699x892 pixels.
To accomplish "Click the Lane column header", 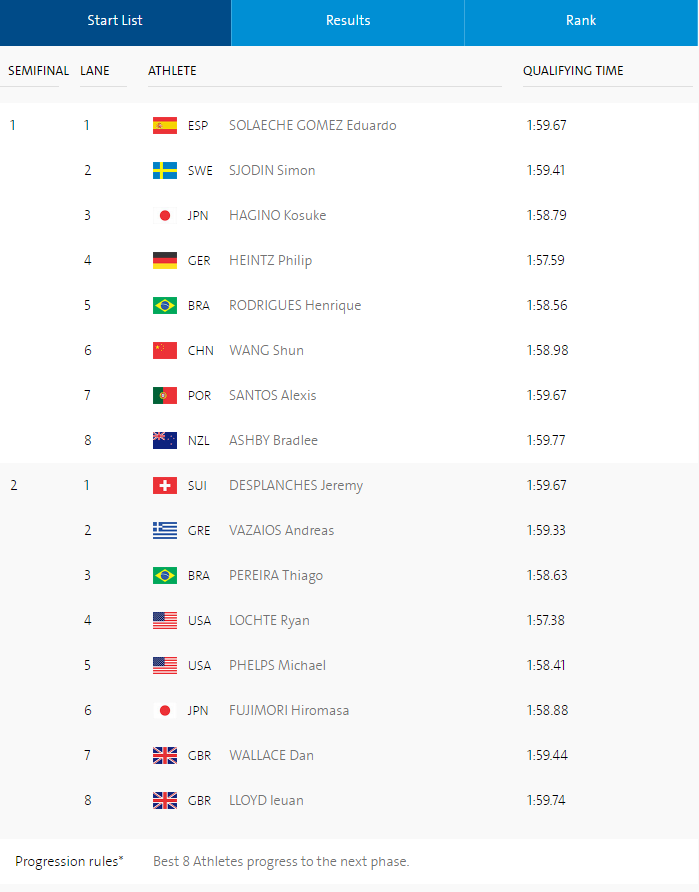I will 95,71.
